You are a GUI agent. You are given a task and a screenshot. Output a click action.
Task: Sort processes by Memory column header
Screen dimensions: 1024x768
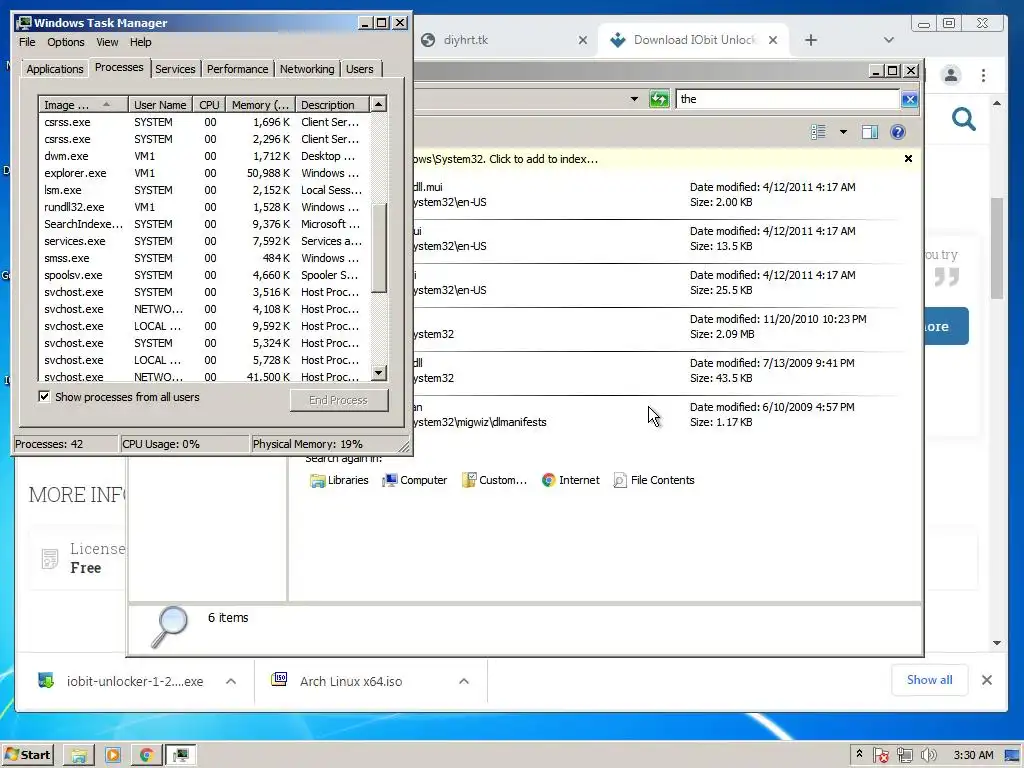point(260,104)
